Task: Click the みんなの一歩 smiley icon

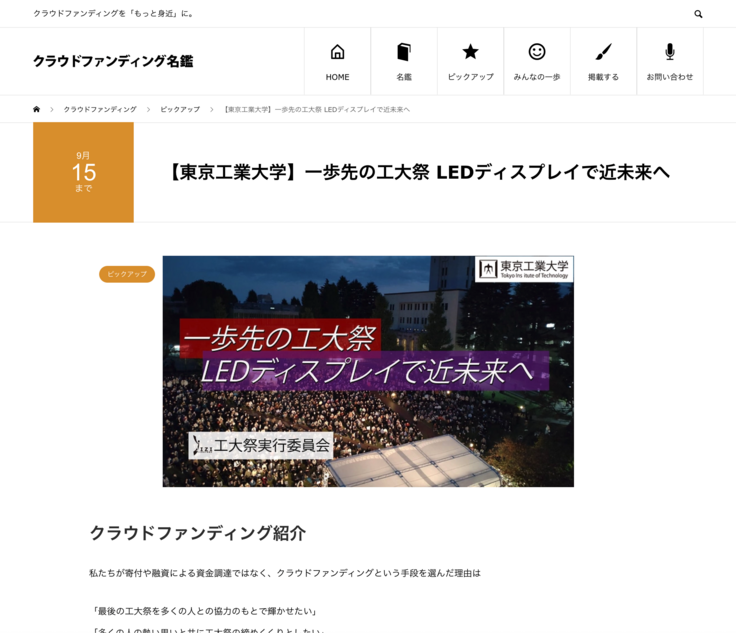Action: (537, 52)
